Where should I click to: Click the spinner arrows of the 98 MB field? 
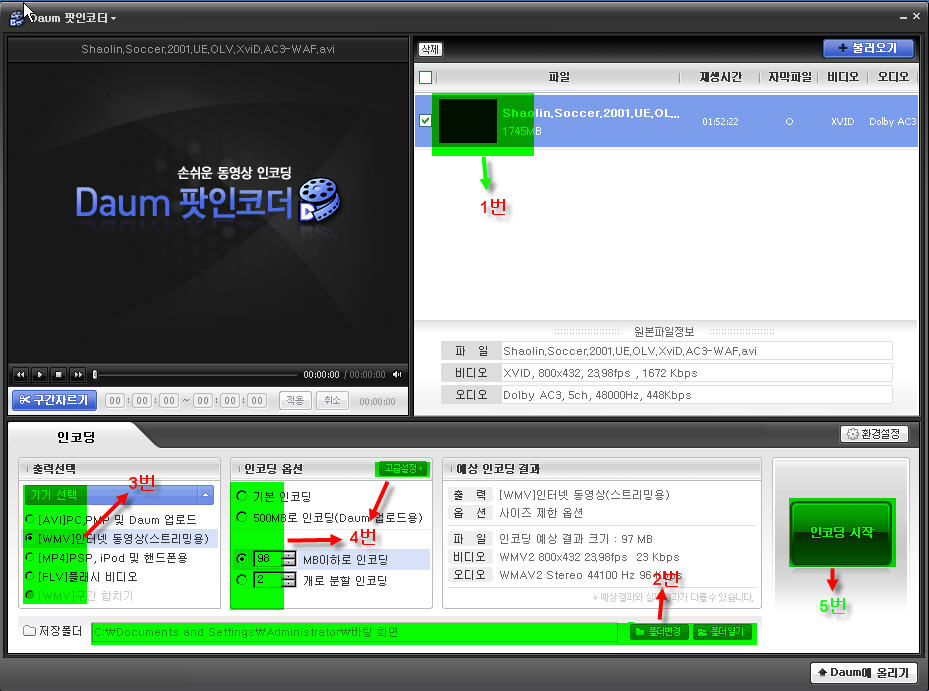[x=289, y=558]
